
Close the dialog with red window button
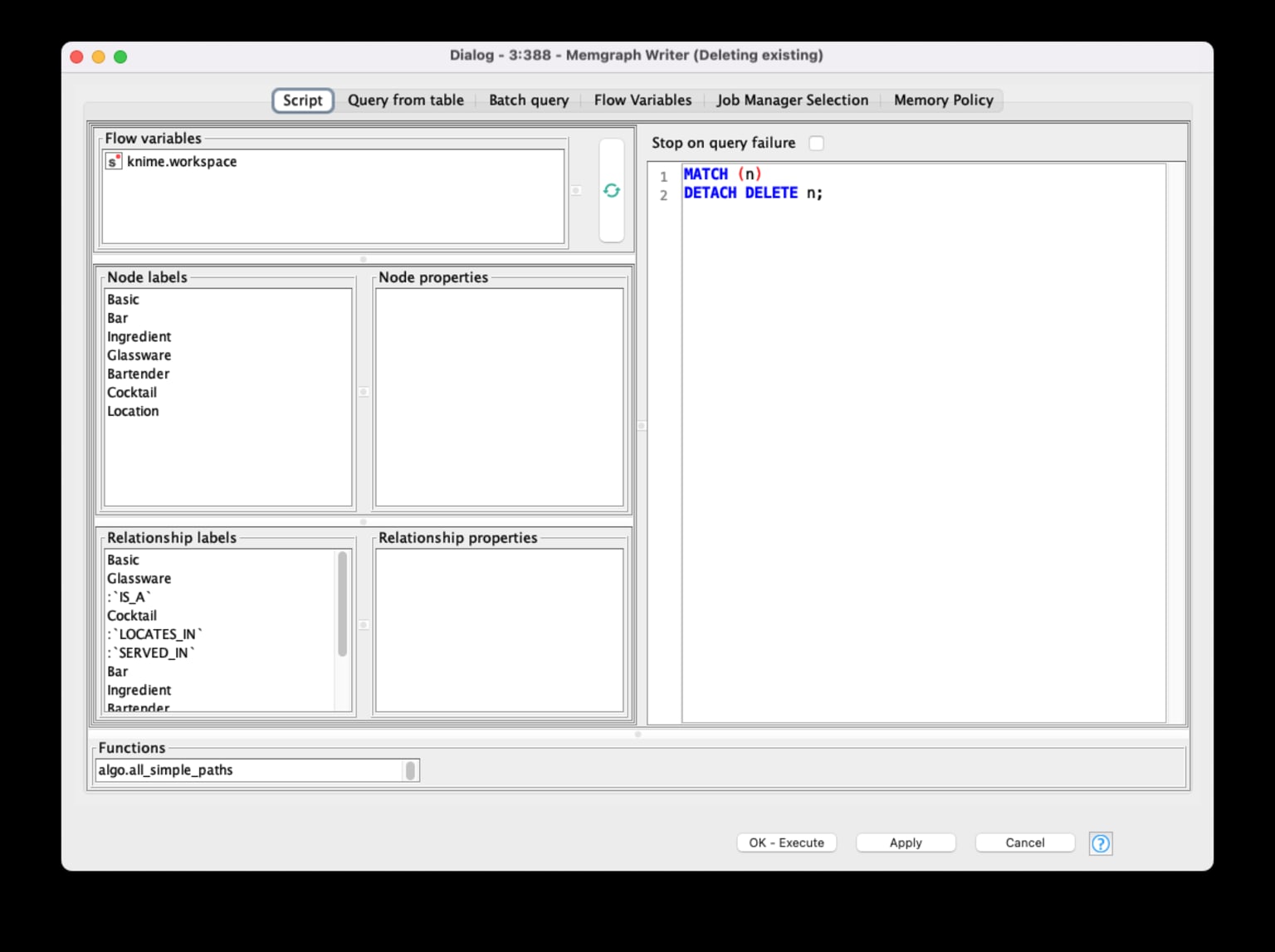point(76,56)
